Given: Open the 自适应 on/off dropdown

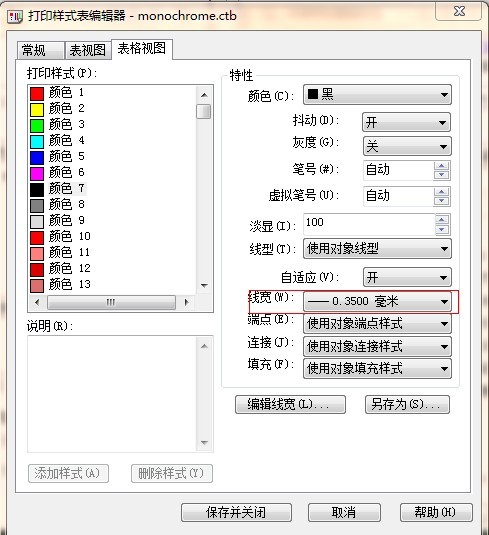Looking at the screenshot, I should [x=407, y=277].
